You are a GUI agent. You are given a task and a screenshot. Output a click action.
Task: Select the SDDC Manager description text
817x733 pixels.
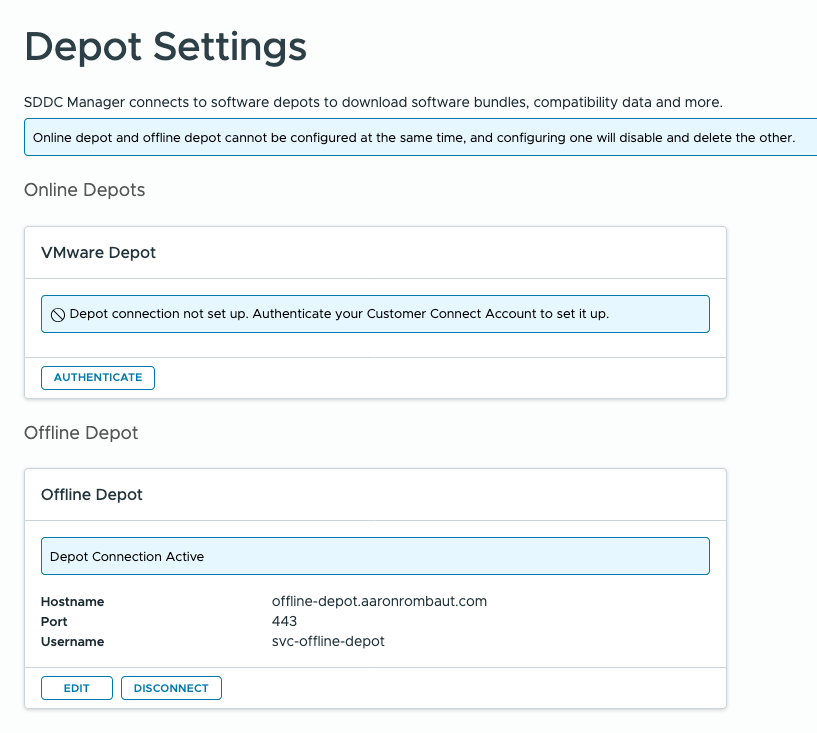[x=372, y=102]
